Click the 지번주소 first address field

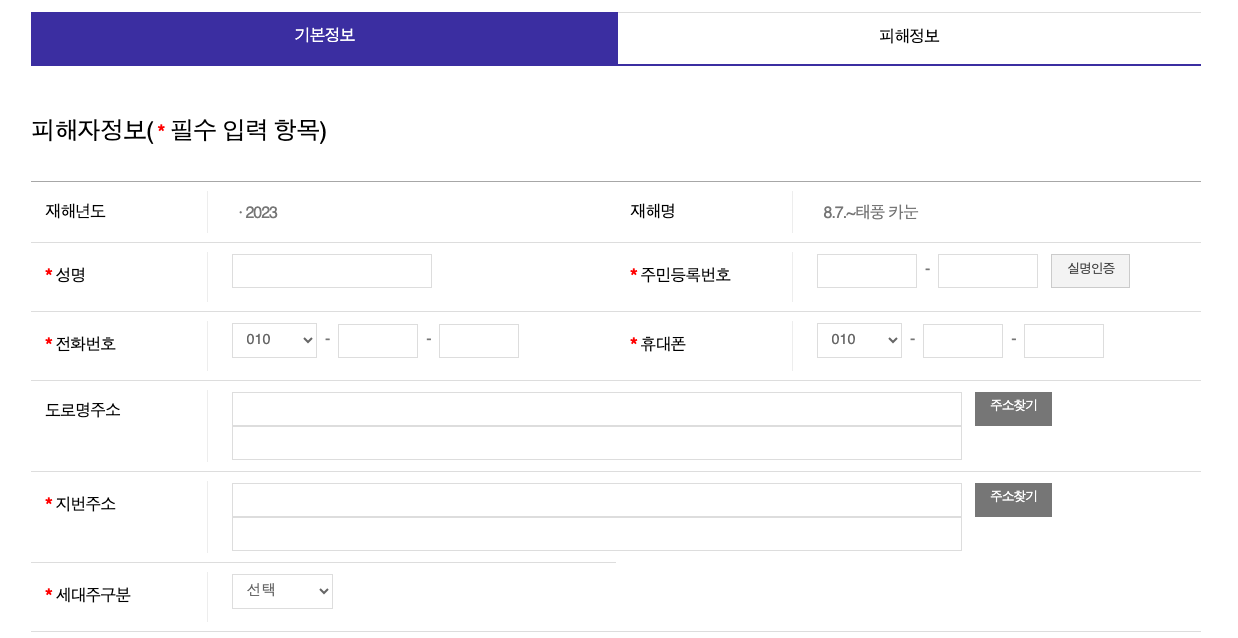tap(597, 500)
